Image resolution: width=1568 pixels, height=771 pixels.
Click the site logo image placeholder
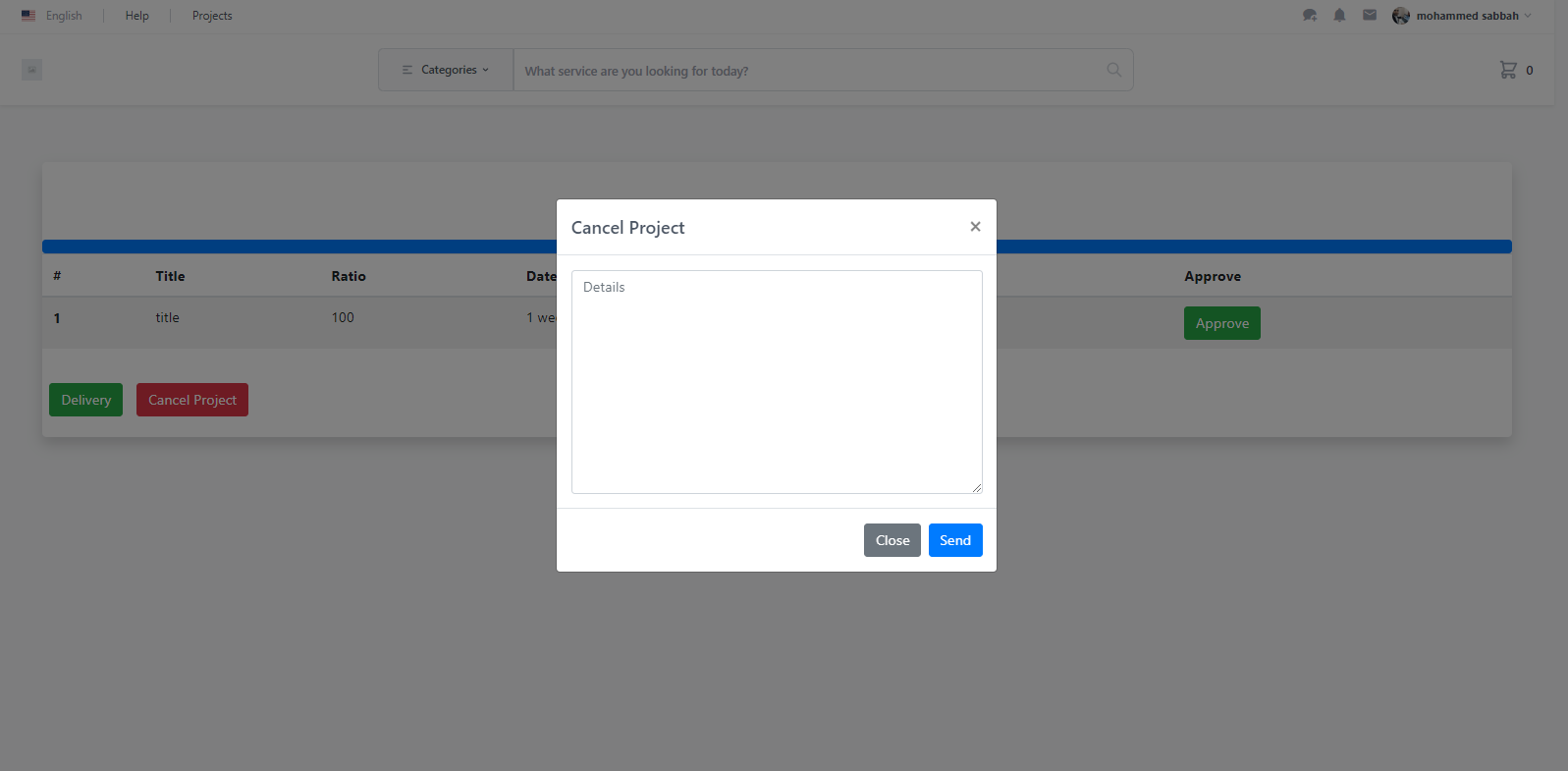click(32, 70)
